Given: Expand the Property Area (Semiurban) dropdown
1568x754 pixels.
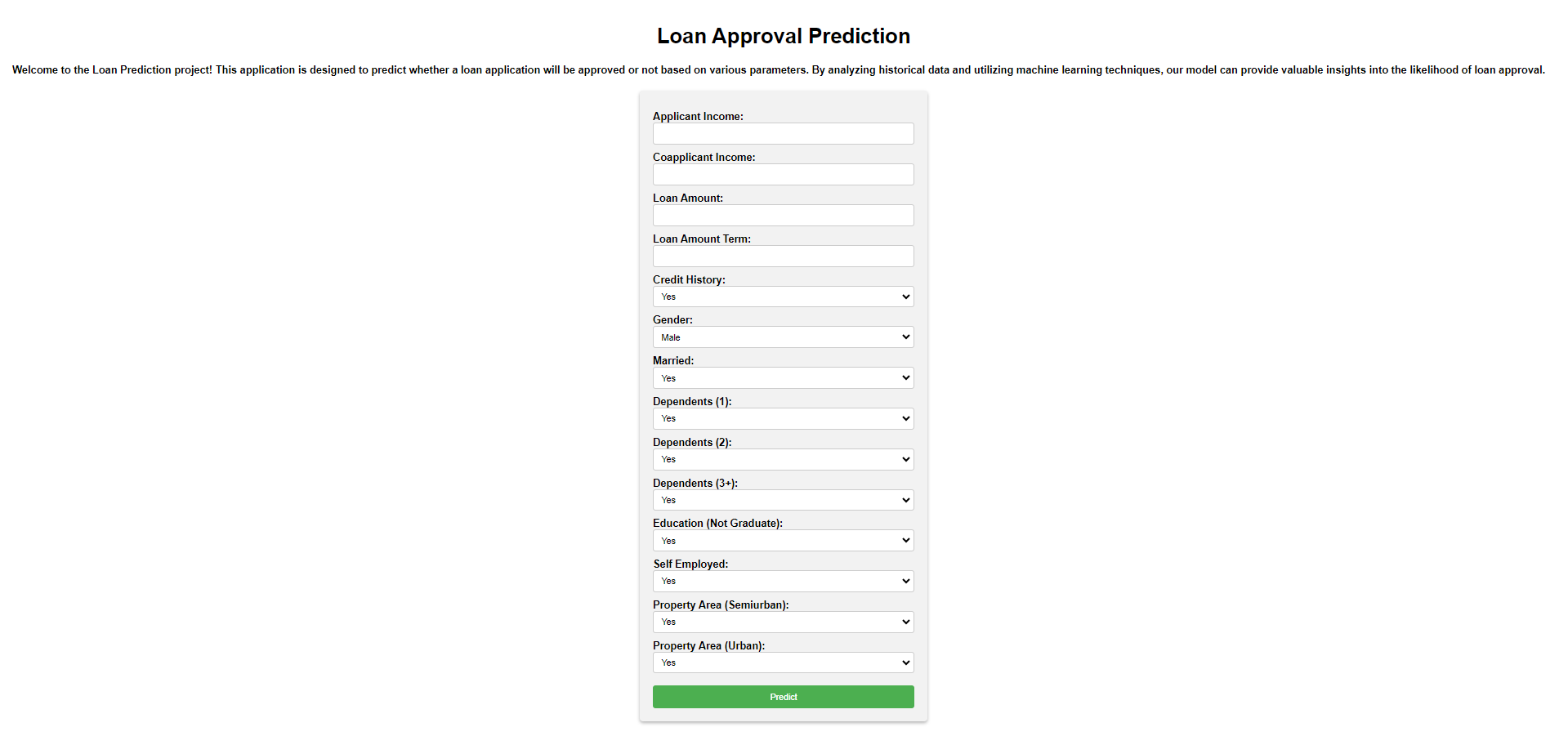Looking at the screenshot, I should [782, 622].
